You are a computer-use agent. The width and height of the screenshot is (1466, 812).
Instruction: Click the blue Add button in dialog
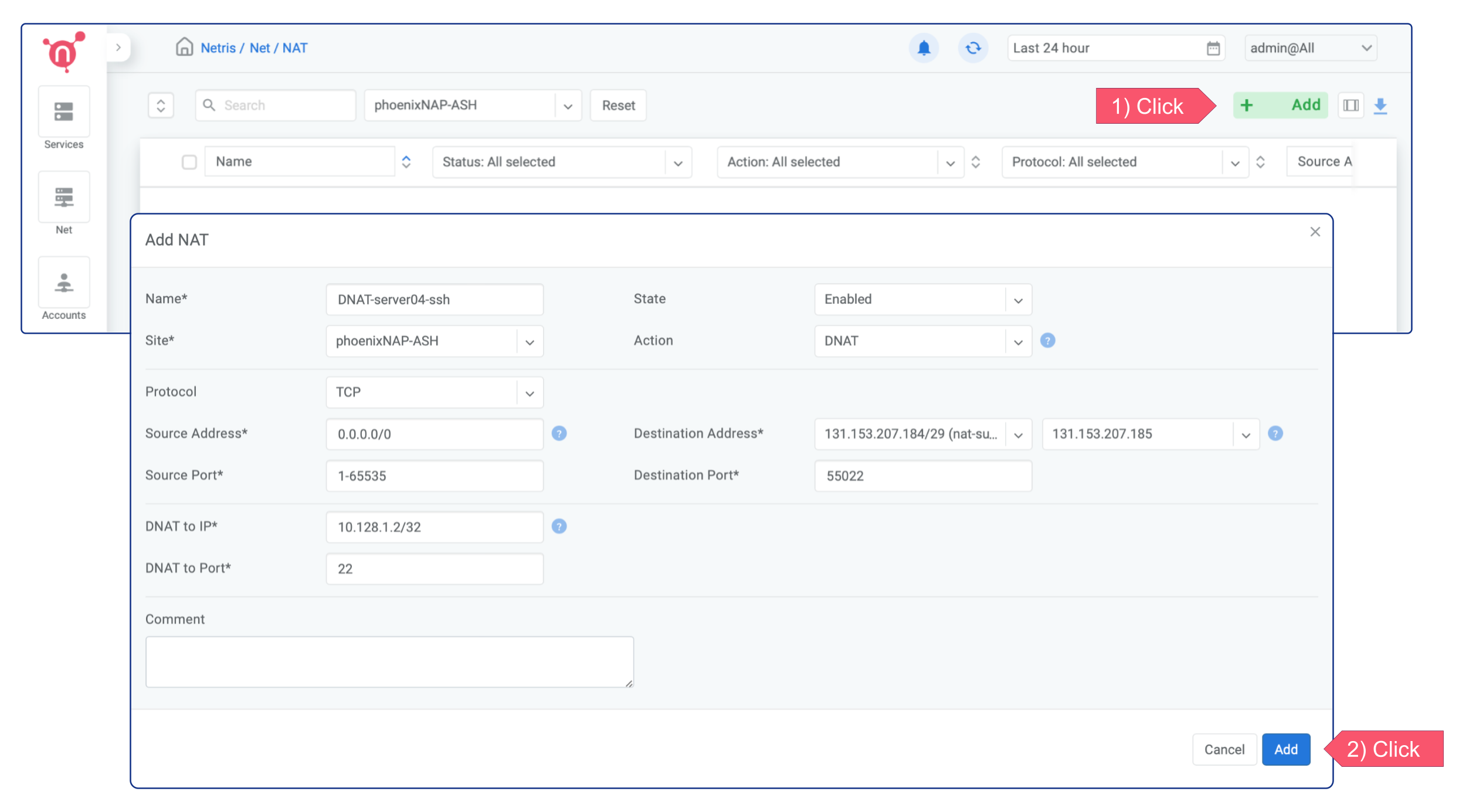click(1285, 749)
